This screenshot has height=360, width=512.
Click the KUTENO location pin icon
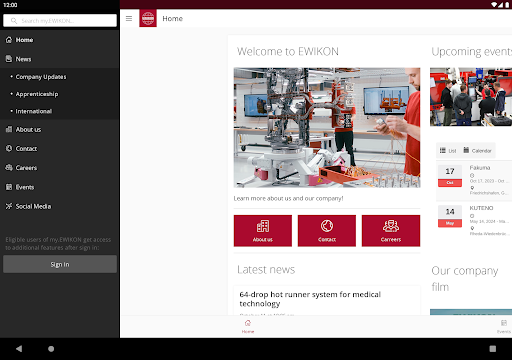(472, 228)
